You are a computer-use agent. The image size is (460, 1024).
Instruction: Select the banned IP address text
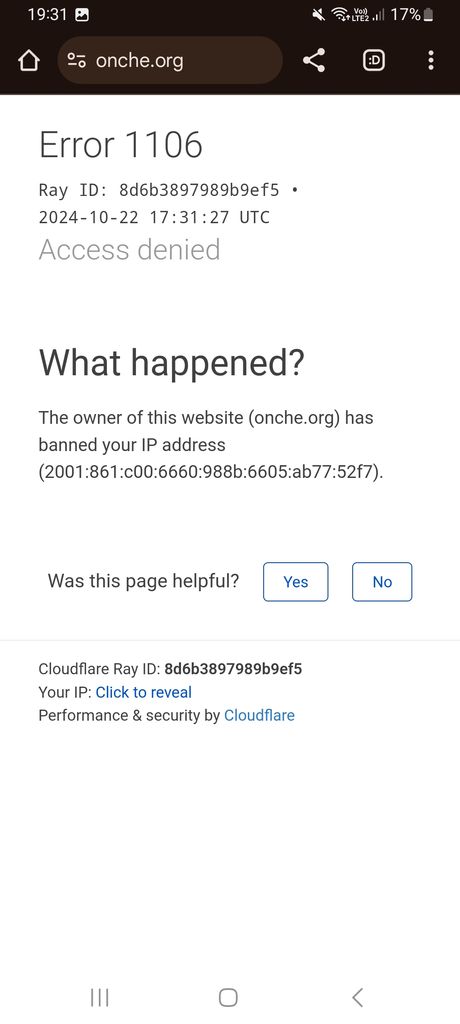point(210,472)
